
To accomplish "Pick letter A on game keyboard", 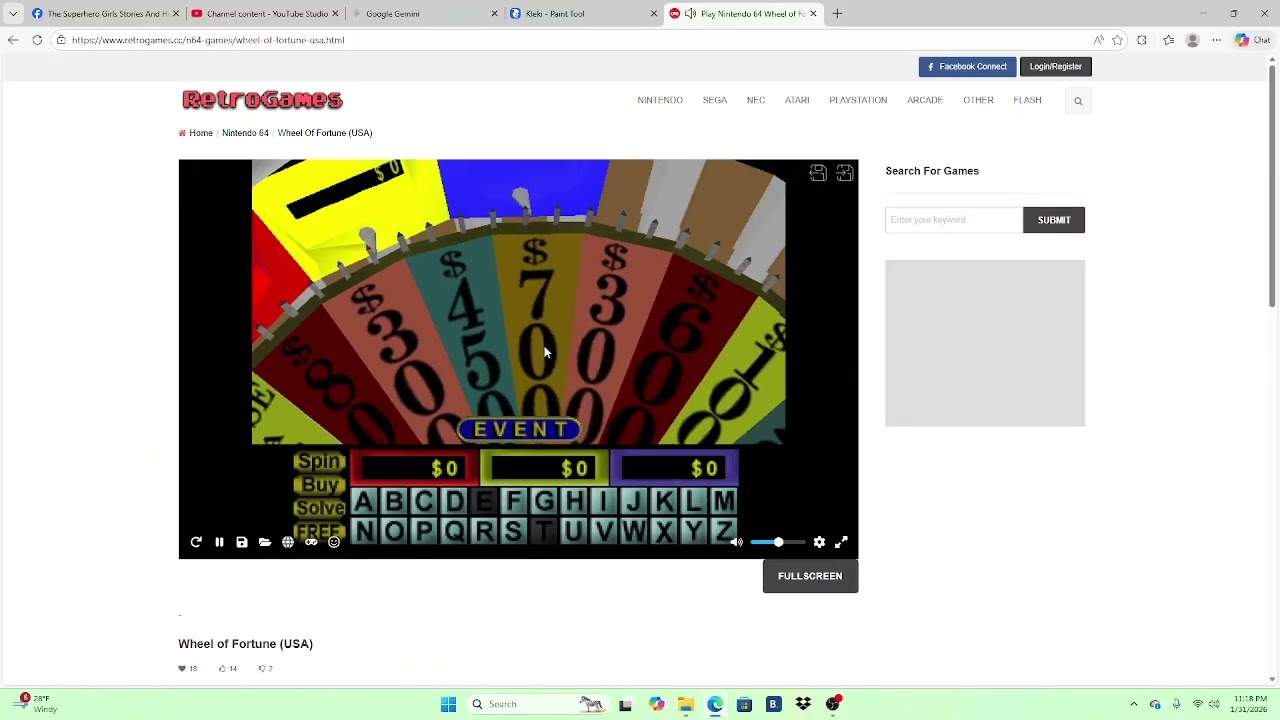I will pyautogui.click(x=364, y=501).
